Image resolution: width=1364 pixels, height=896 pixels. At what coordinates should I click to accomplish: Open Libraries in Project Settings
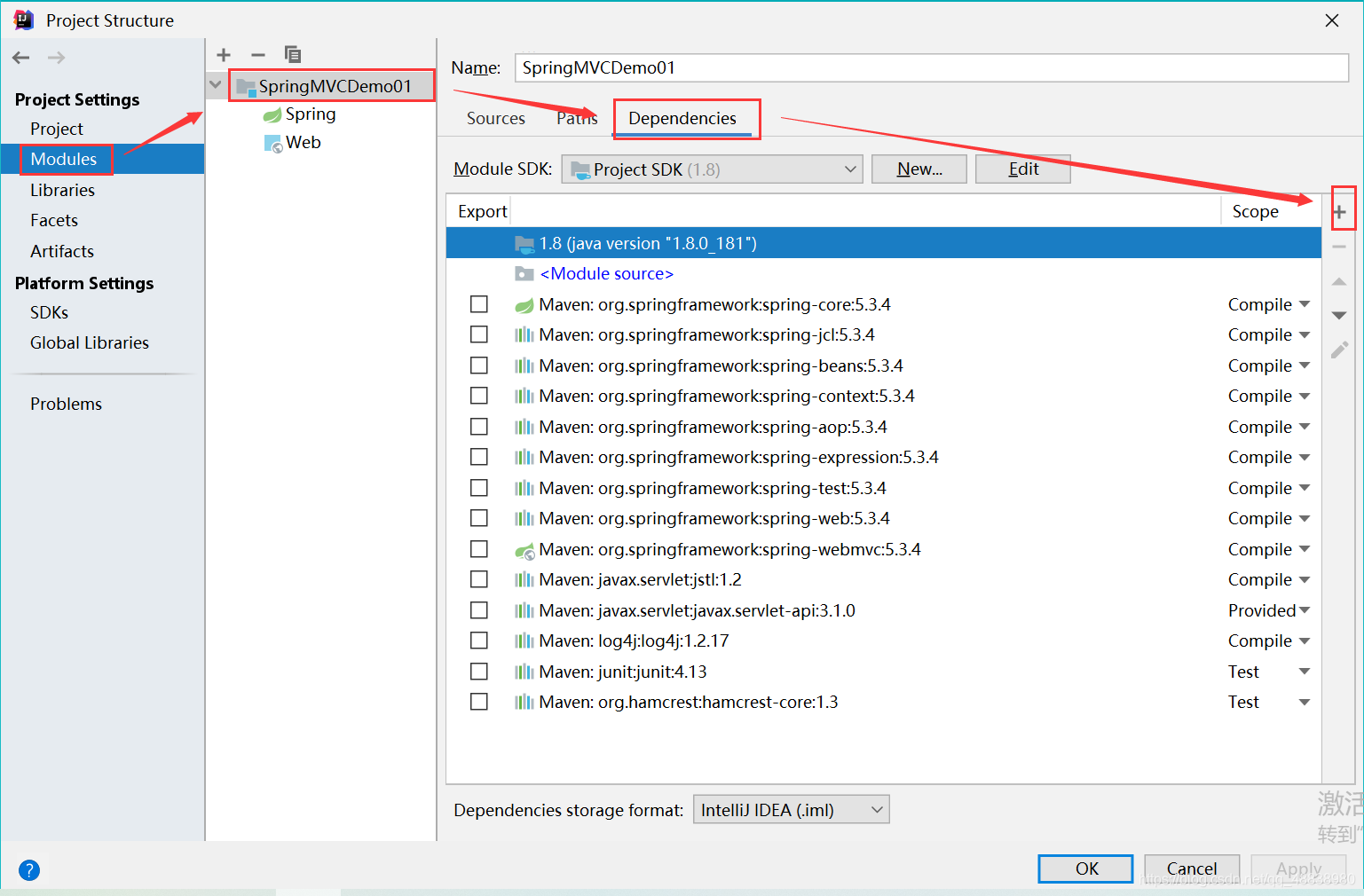click(62, 191)
